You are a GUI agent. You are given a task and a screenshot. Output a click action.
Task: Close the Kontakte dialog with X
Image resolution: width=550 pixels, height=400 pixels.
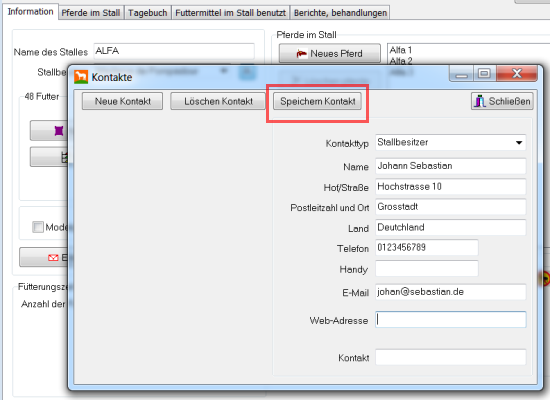coord(517,74)
